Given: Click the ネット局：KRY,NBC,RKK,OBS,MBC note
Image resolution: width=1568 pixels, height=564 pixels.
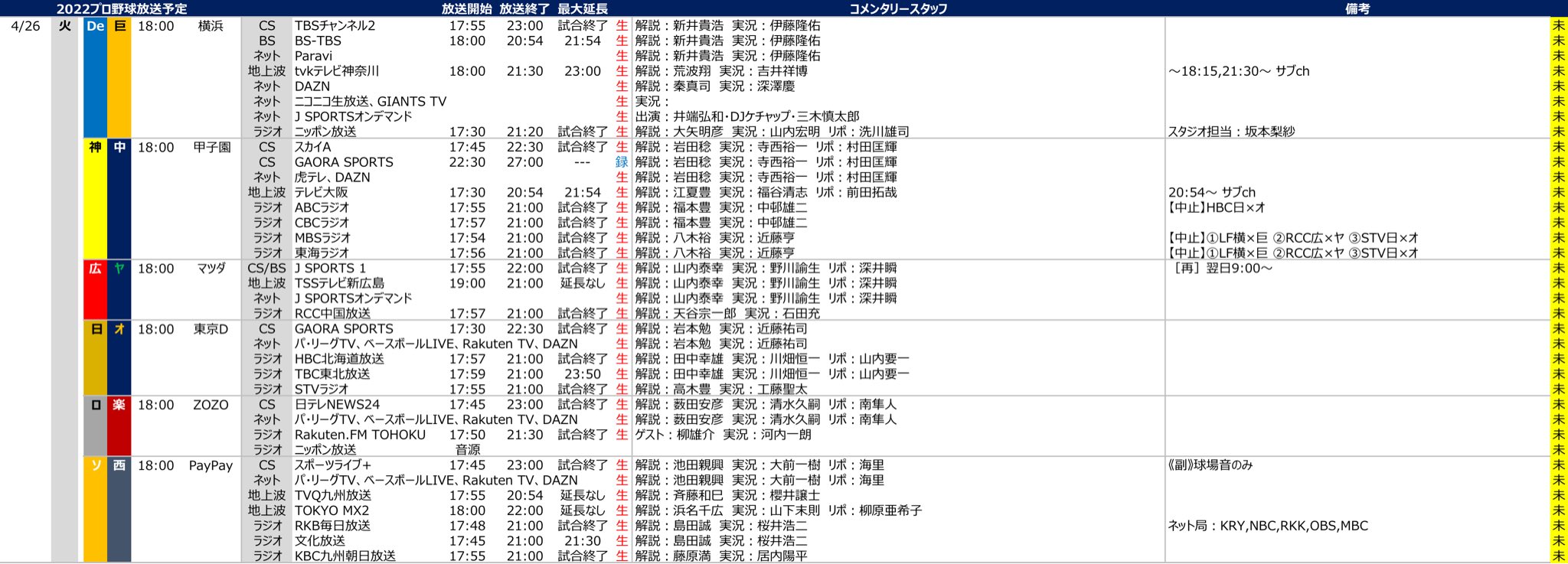Looking at the screenshot, I should coord(1268,526).
